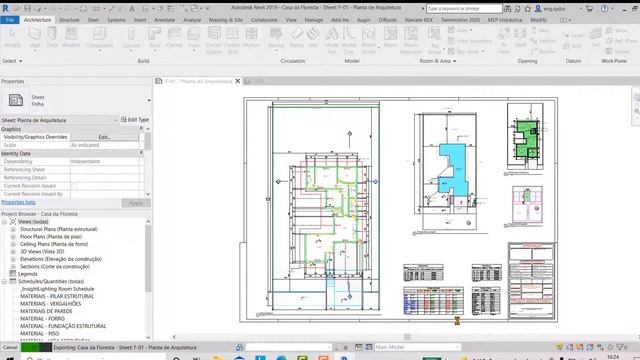
Task: Click the Help question mark icon
Action: tap(604, 8)
